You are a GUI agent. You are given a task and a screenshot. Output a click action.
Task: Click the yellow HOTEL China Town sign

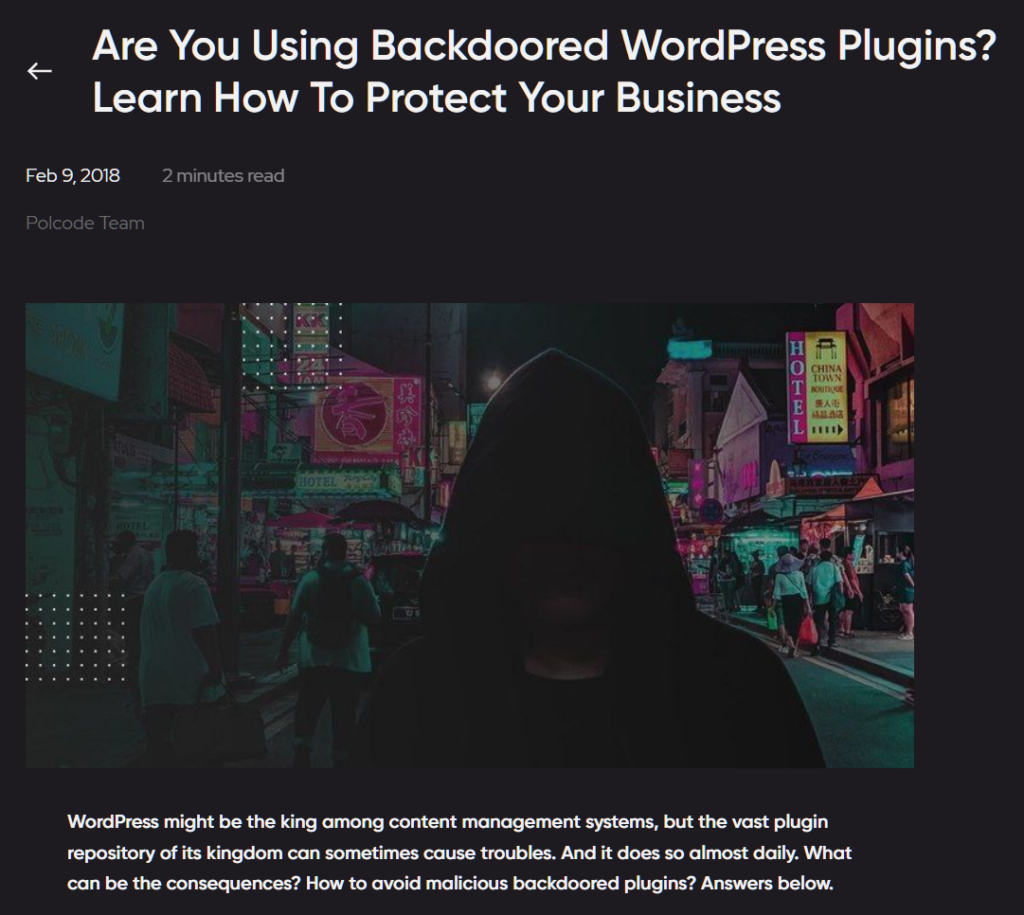pos(817,388)
